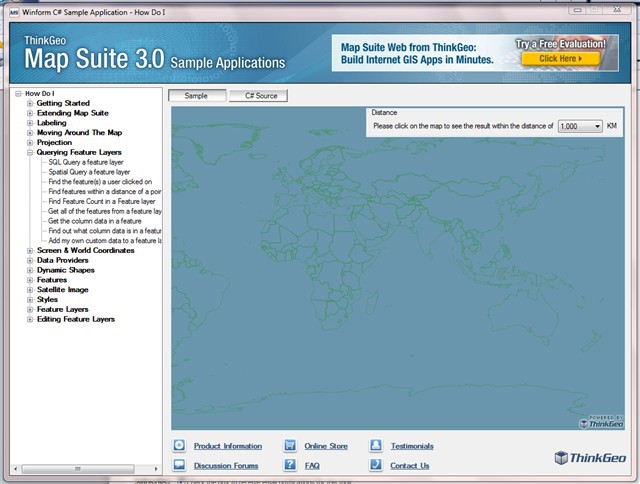Select the Getting Started label
This screenshot has width=640, height=484.
63,103
